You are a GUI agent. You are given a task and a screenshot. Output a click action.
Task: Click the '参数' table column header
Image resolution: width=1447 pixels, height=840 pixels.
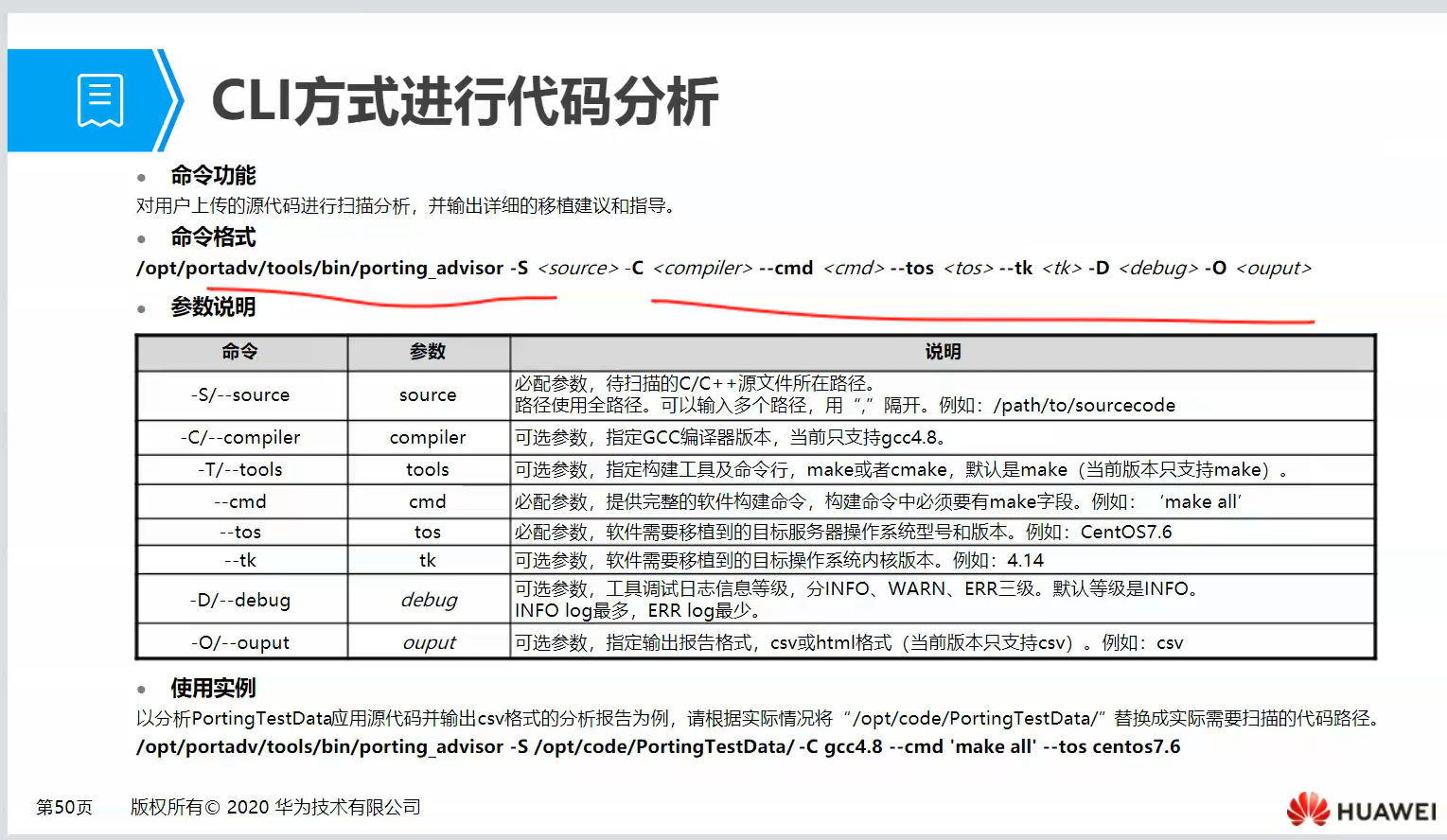(x=428, y=352)
